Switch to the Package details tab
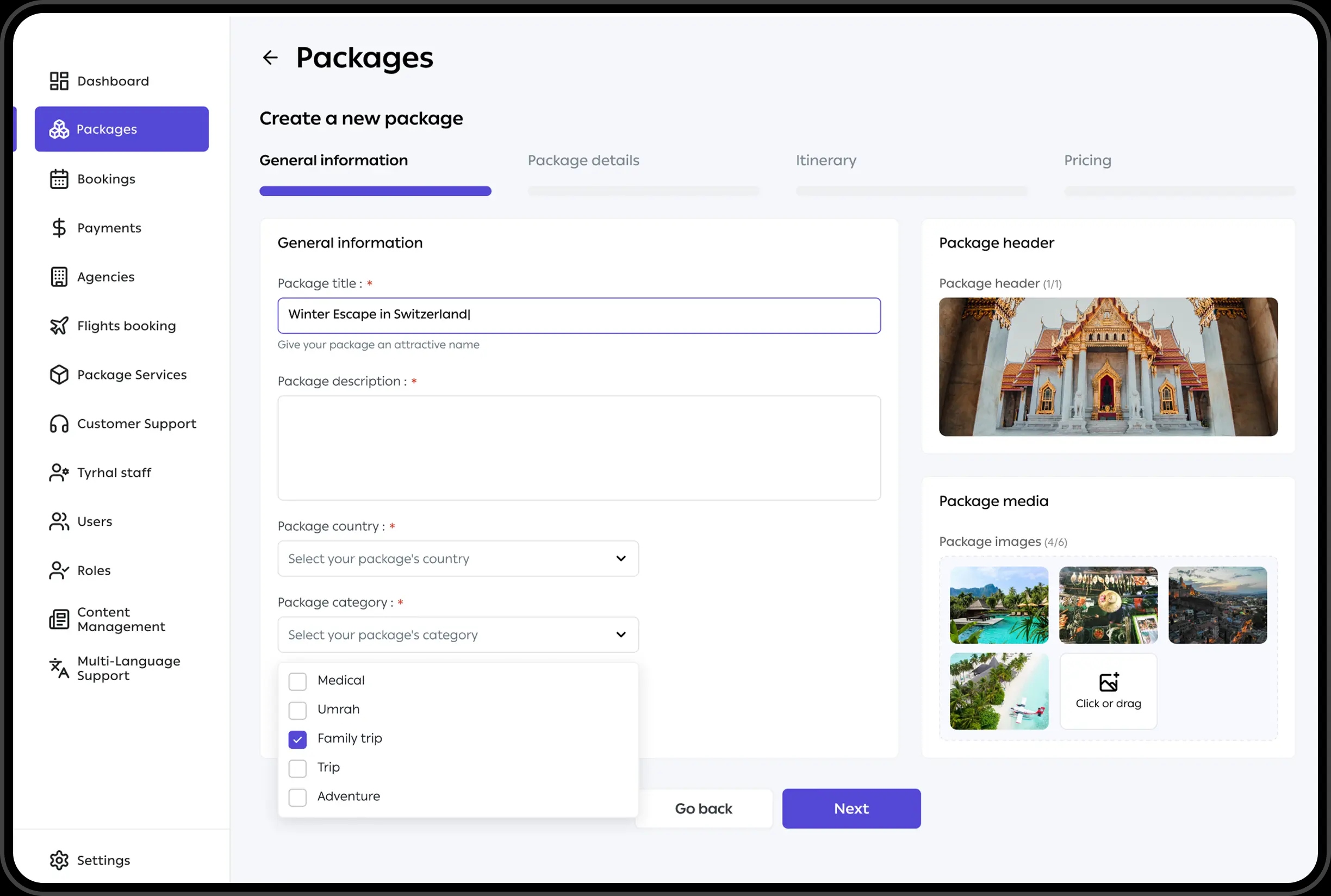The height and width of the screenshot is (896, 1331). 583,160
